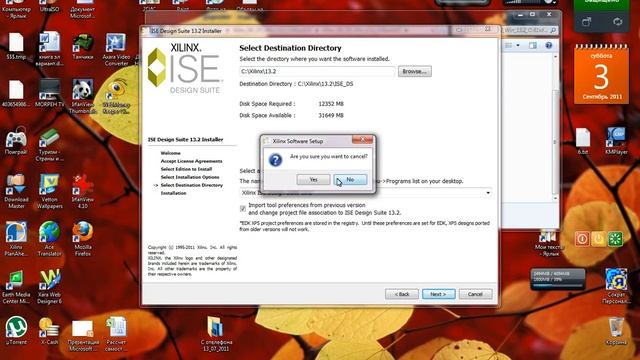Screen dimensions: 640x360
Task: Open the yellow bee-eye desktop shortcut
Action: point(116,96)
